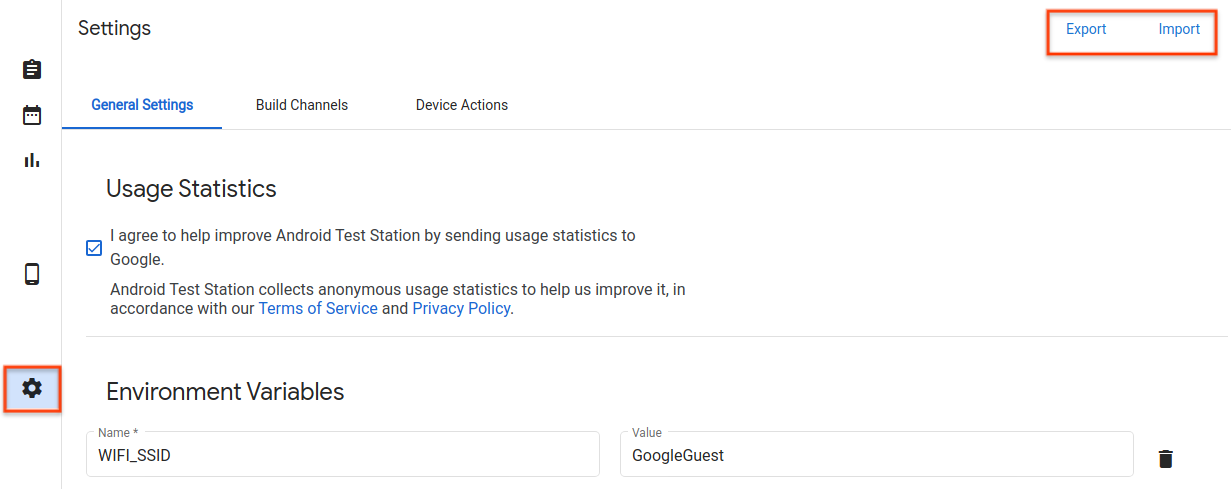Switch to the General Settings tab

pyautogui.click(x=142, y=105)
